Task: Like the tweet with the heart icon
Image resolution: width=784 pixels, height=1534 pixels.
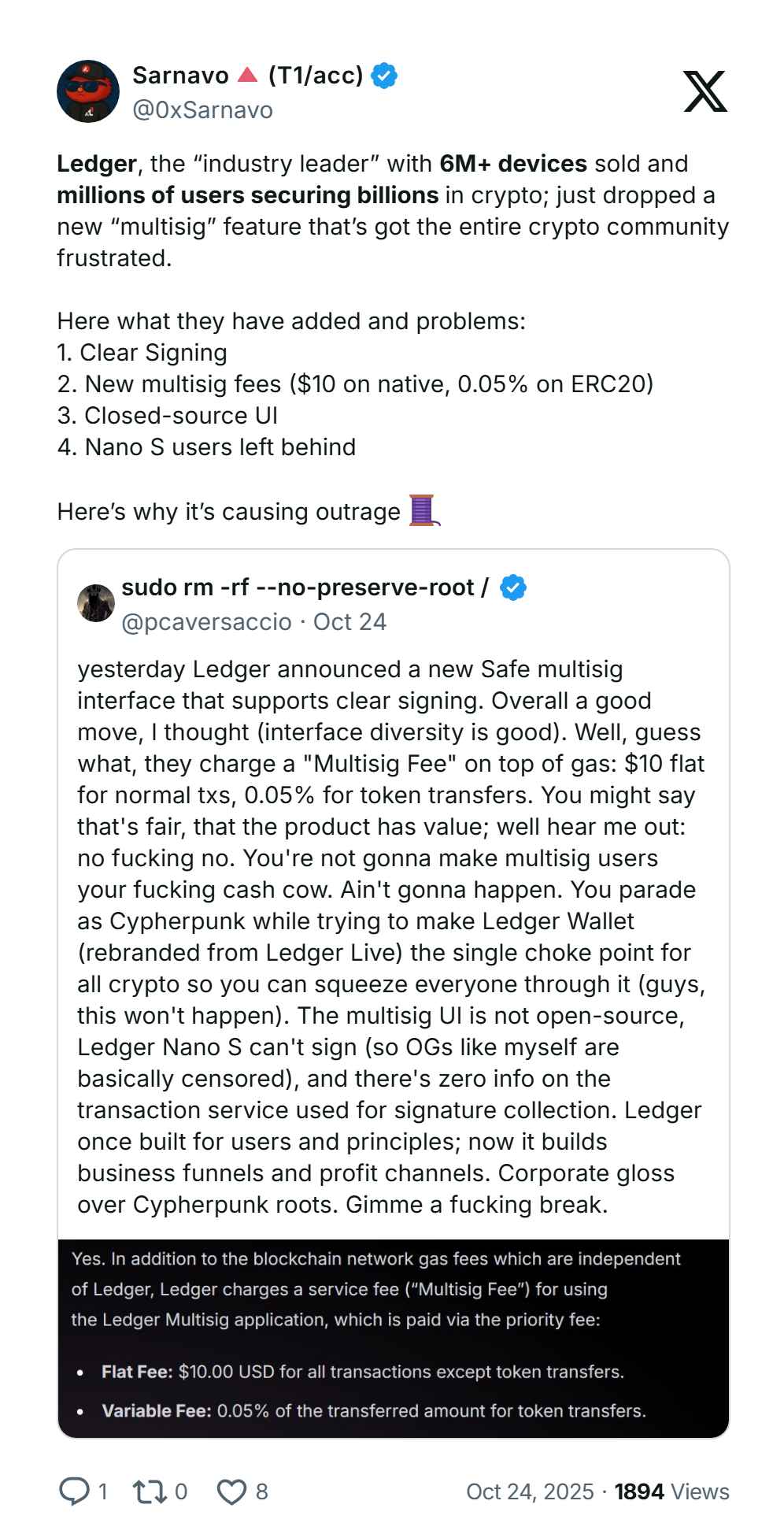Action: 232,1491
